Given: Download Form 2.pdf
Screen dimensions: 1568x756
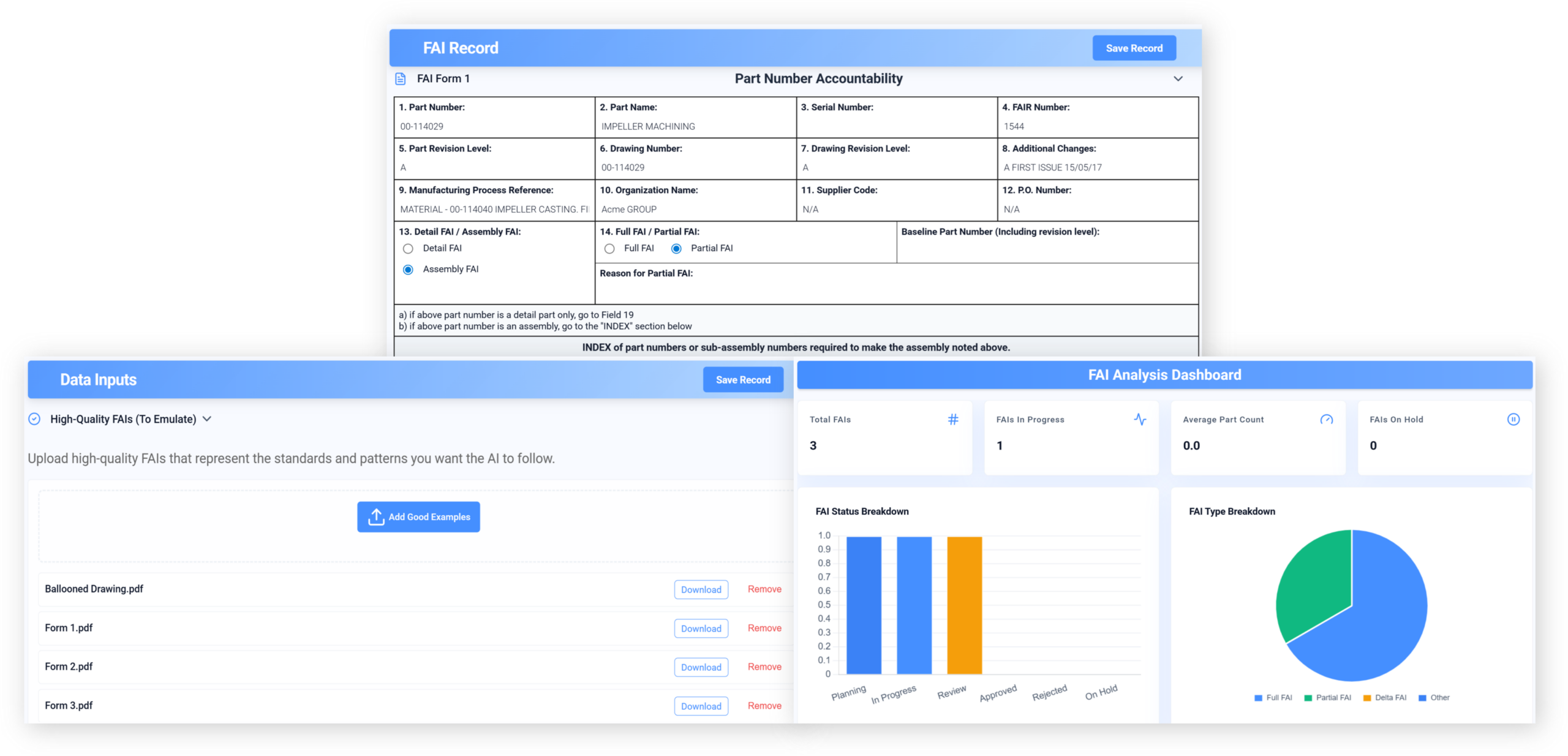Looking at the screenshot, I should [701, 667].
